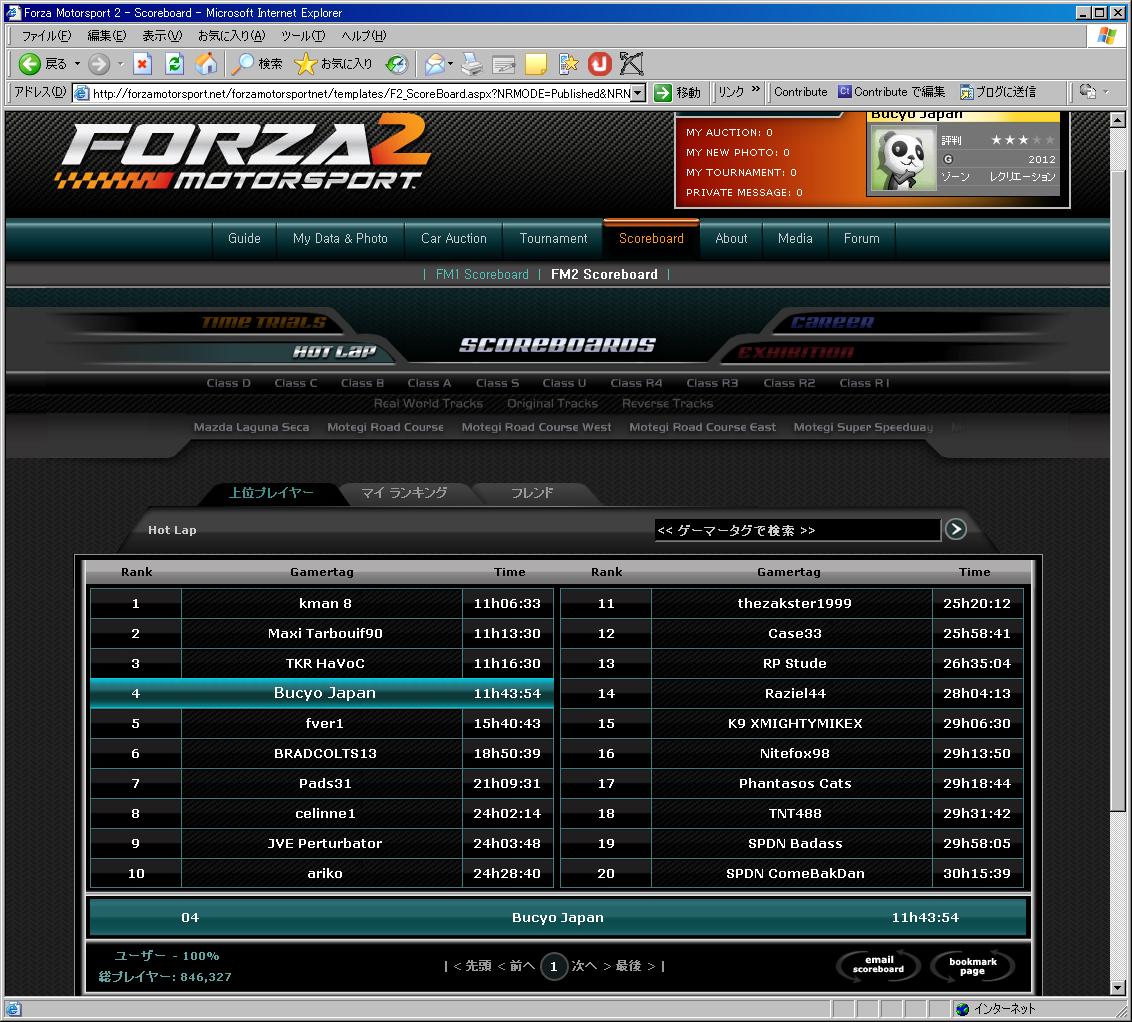Open the お気に入り(A) menu
Image resolution: width=1132 pixels, height=1022 pixels.
click(231, 35)
